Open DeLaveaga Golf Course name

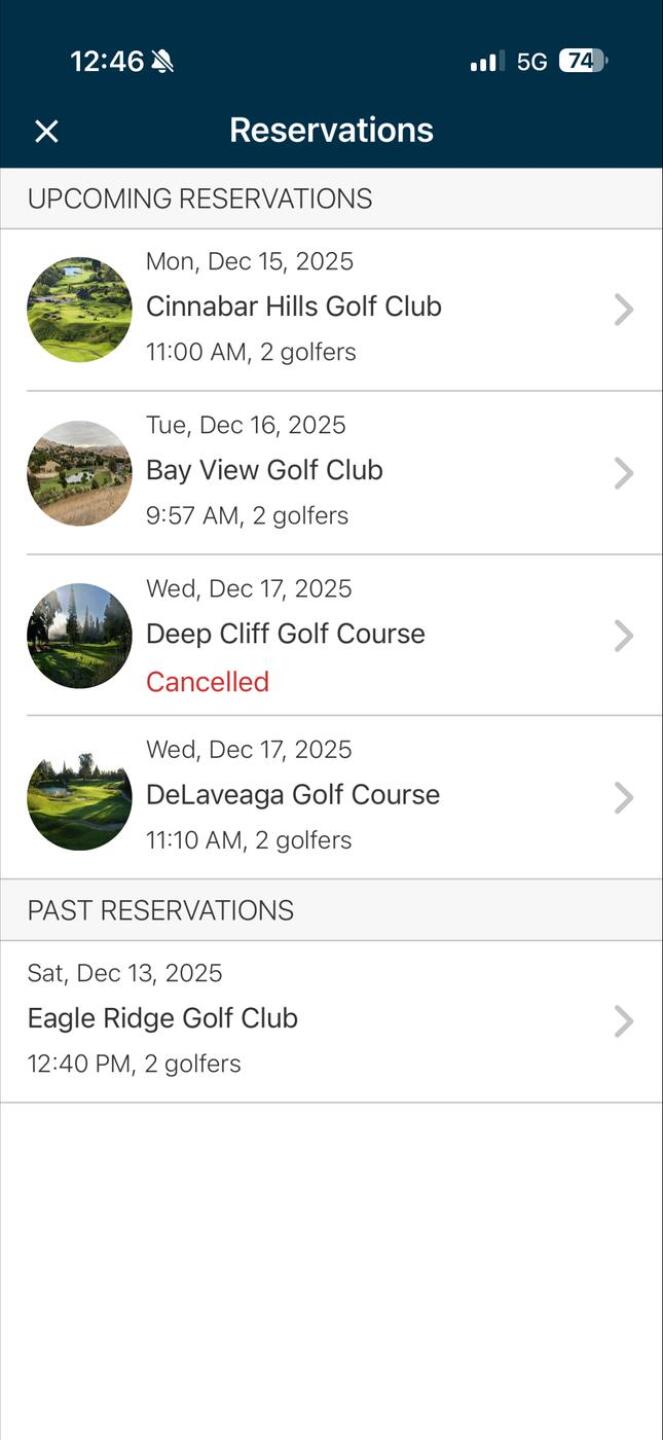point(292,795)
